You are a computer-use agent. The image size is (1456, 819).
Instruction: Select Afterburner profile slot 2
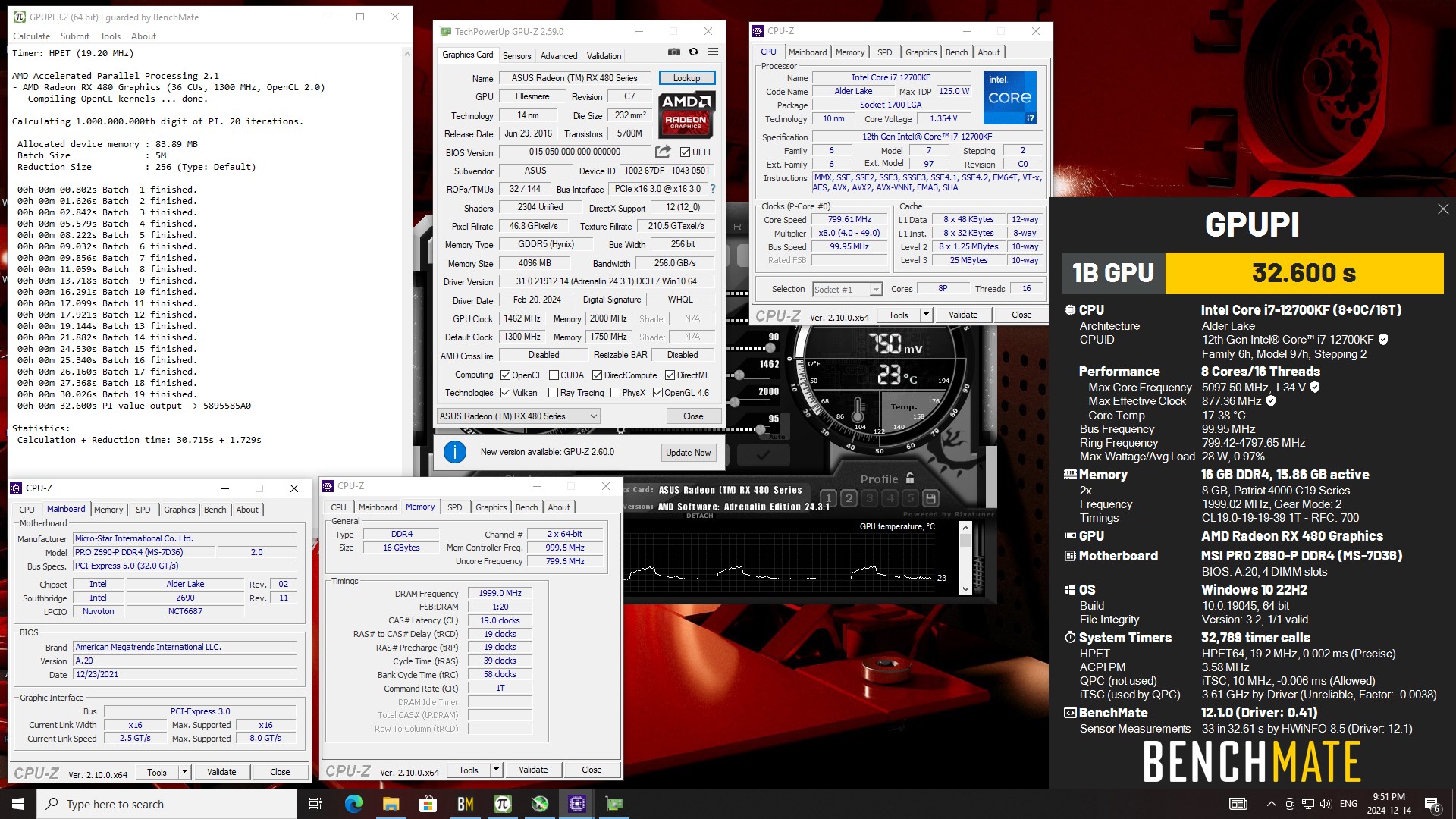coord(849,498)
